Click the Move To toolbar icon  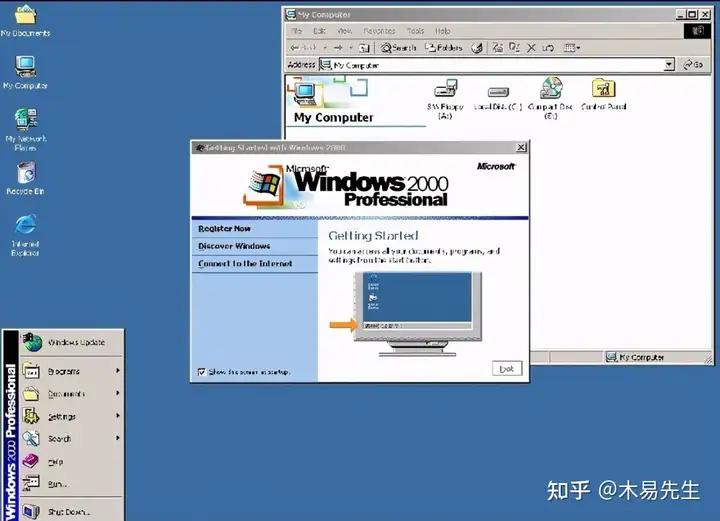(497, 47)
